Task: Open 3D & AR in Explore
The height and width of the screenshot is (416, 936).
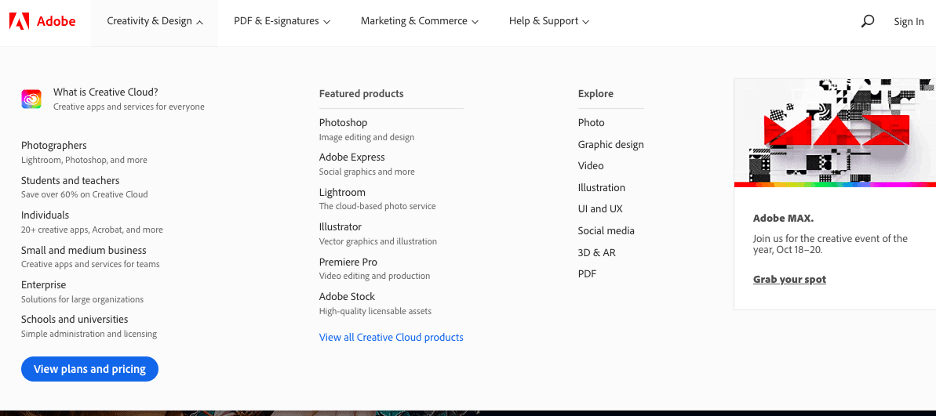Action: 596,252
